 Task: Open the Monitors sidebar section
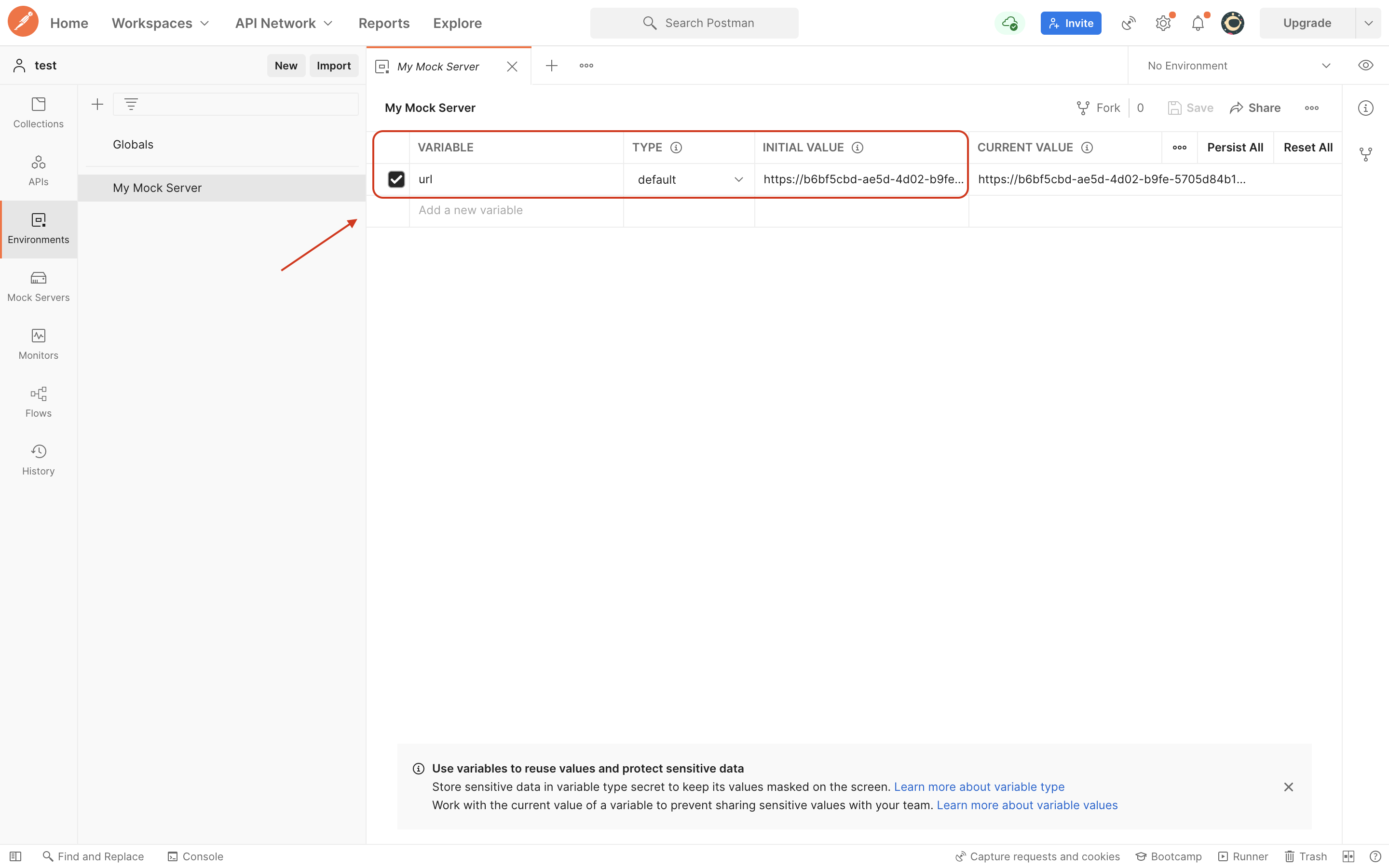click(x=39, y=344)
